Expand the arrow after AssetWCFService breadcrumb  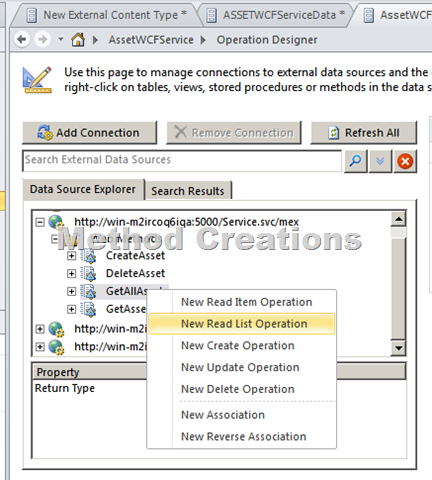click(203, 40)
